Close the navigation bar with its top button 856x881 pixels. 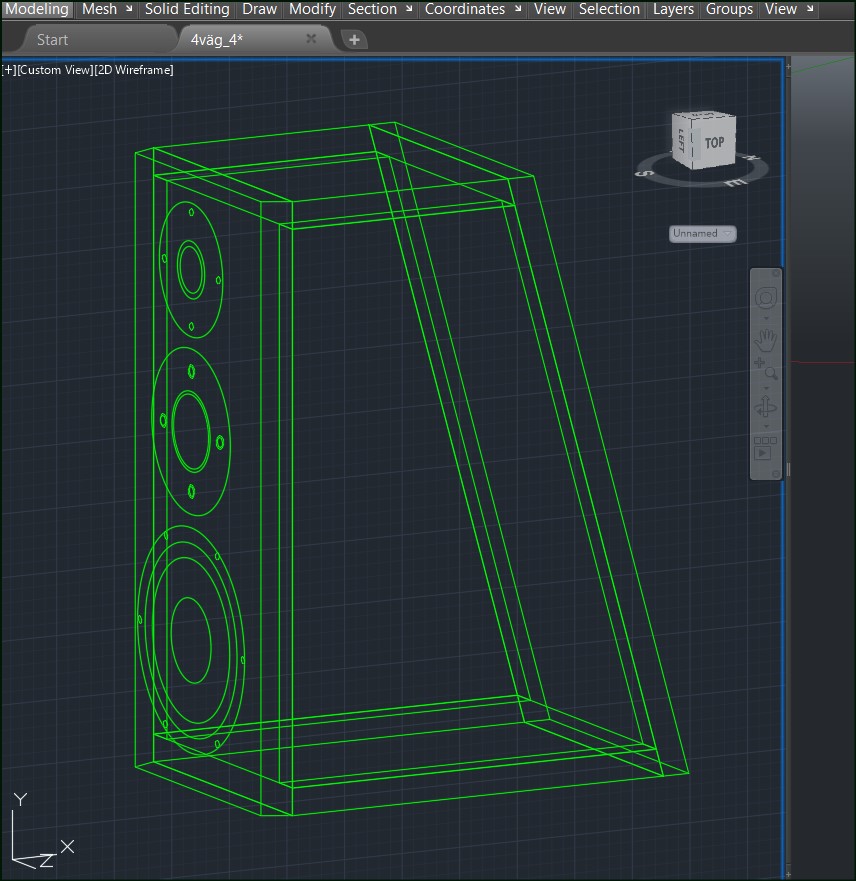coord(776,273)
